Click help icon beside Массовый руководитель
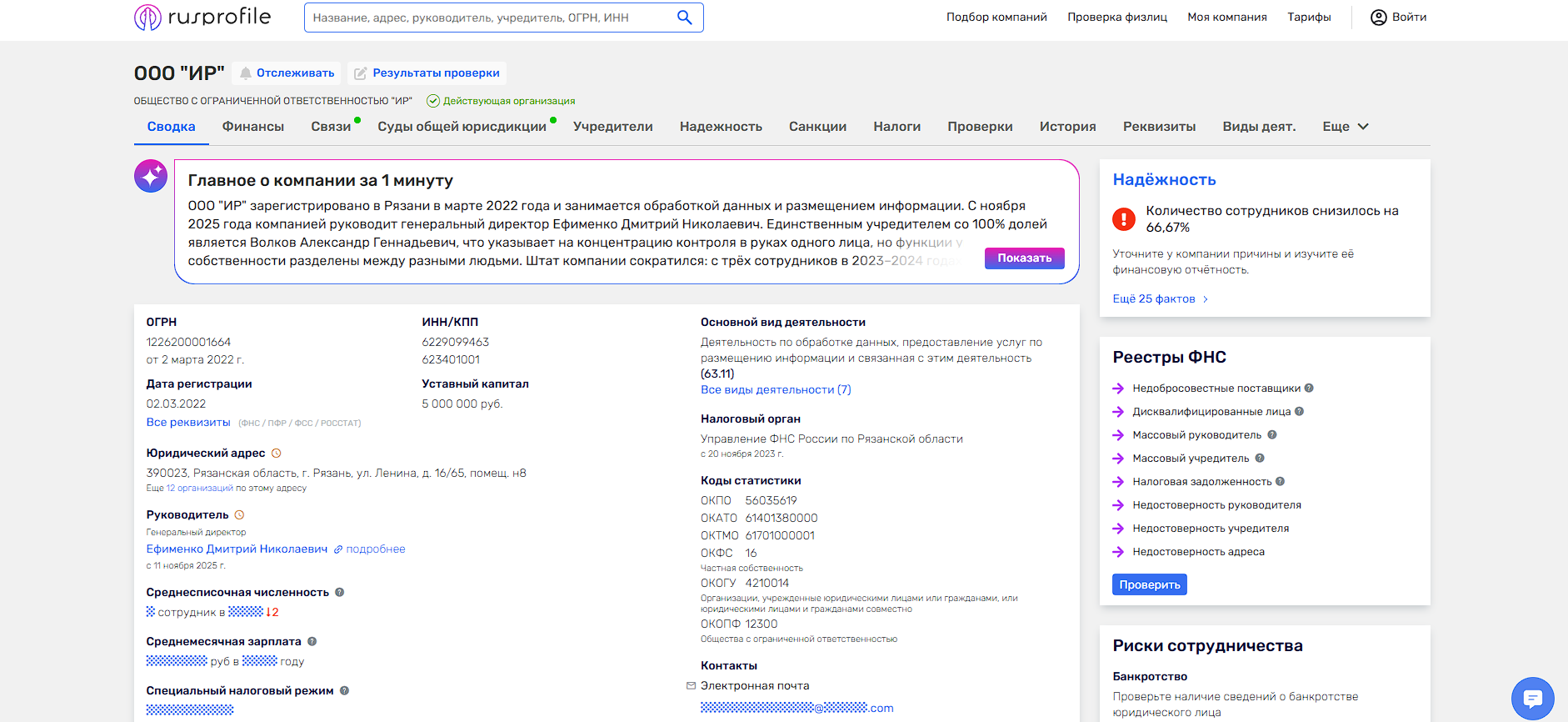1568x722 pixels. pyautogui.click(x=1272, y=434)
